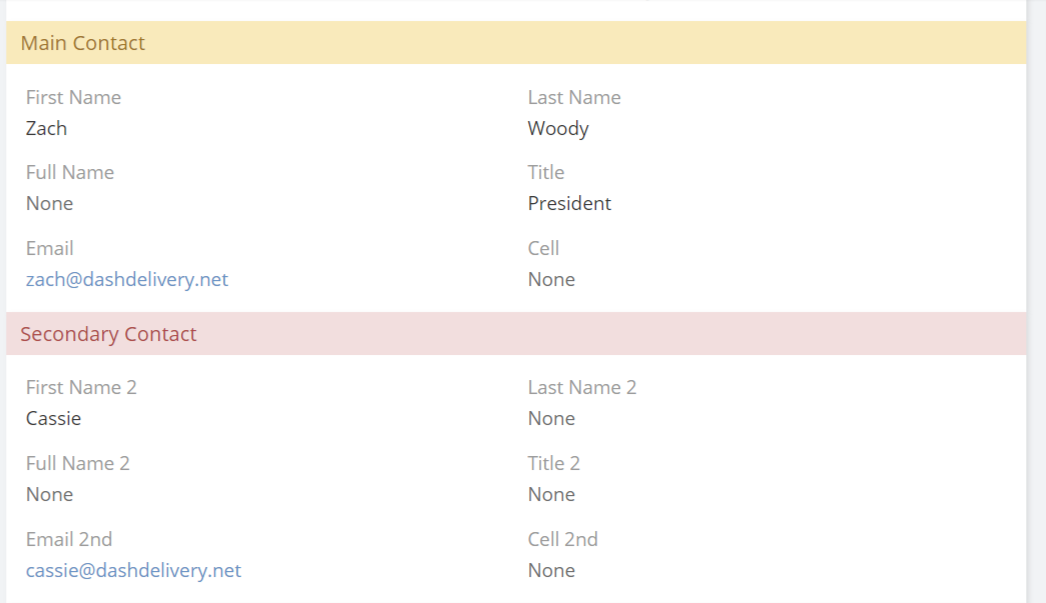Select the Email 2nd field label
1046x603 pixels.
69,540
